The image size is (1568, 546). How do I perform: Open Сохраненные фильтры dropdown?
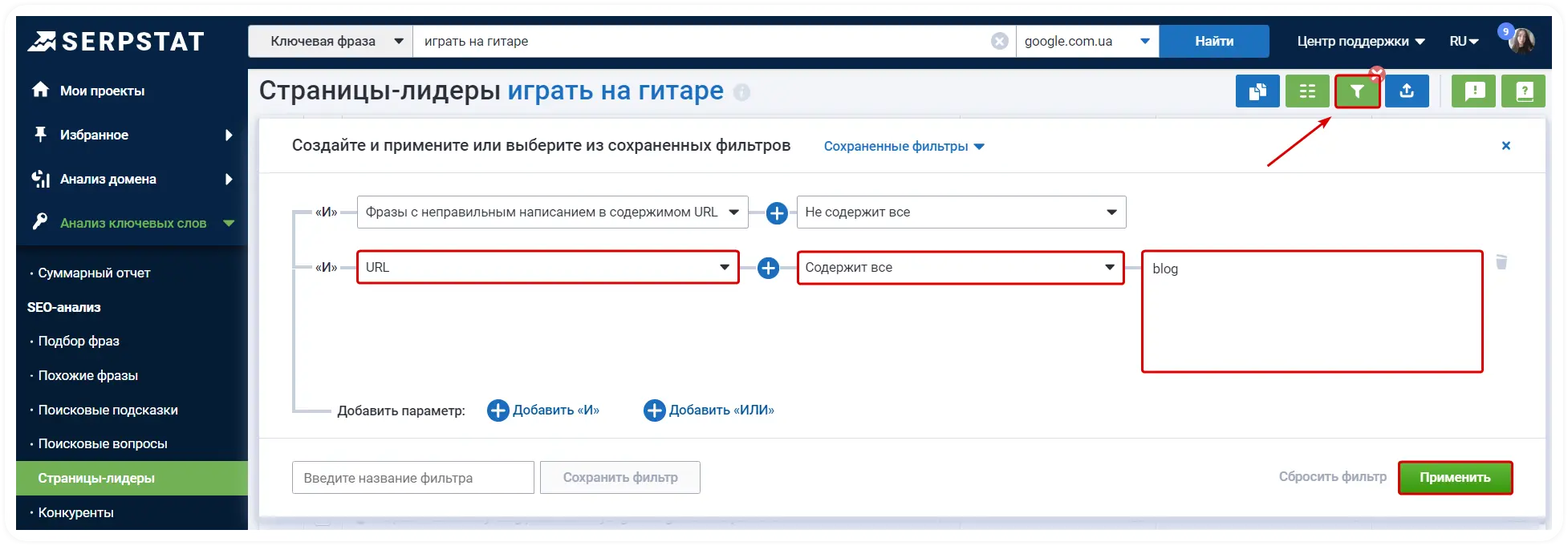[x=904, y=147]
